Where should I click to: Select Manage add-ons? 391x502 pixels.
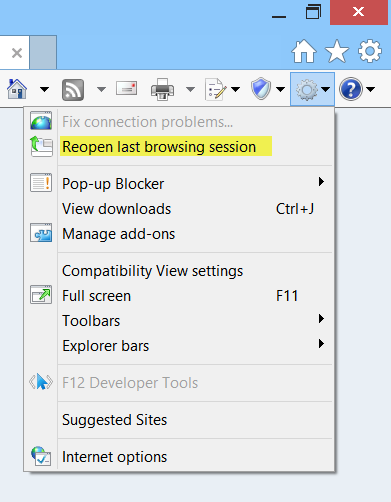tap(179, 234)
